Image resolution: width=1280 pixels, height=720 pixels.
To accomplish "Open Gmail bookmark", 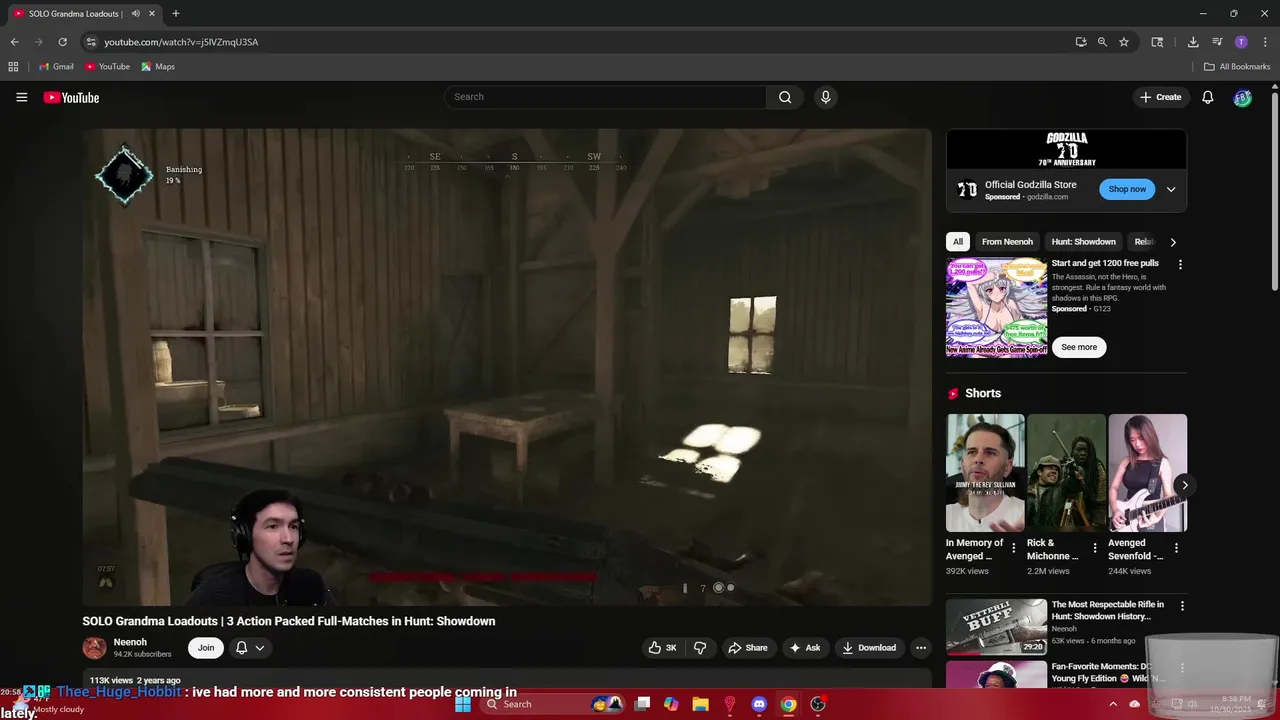I will pyautogui.click(x=56, y=67).
